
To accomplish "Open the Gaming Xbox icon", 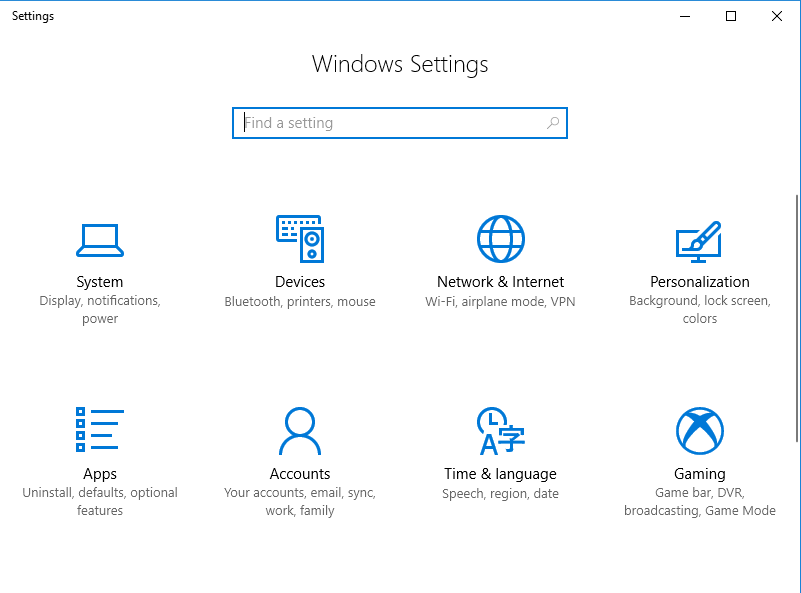I will click(x=700, y=431).
